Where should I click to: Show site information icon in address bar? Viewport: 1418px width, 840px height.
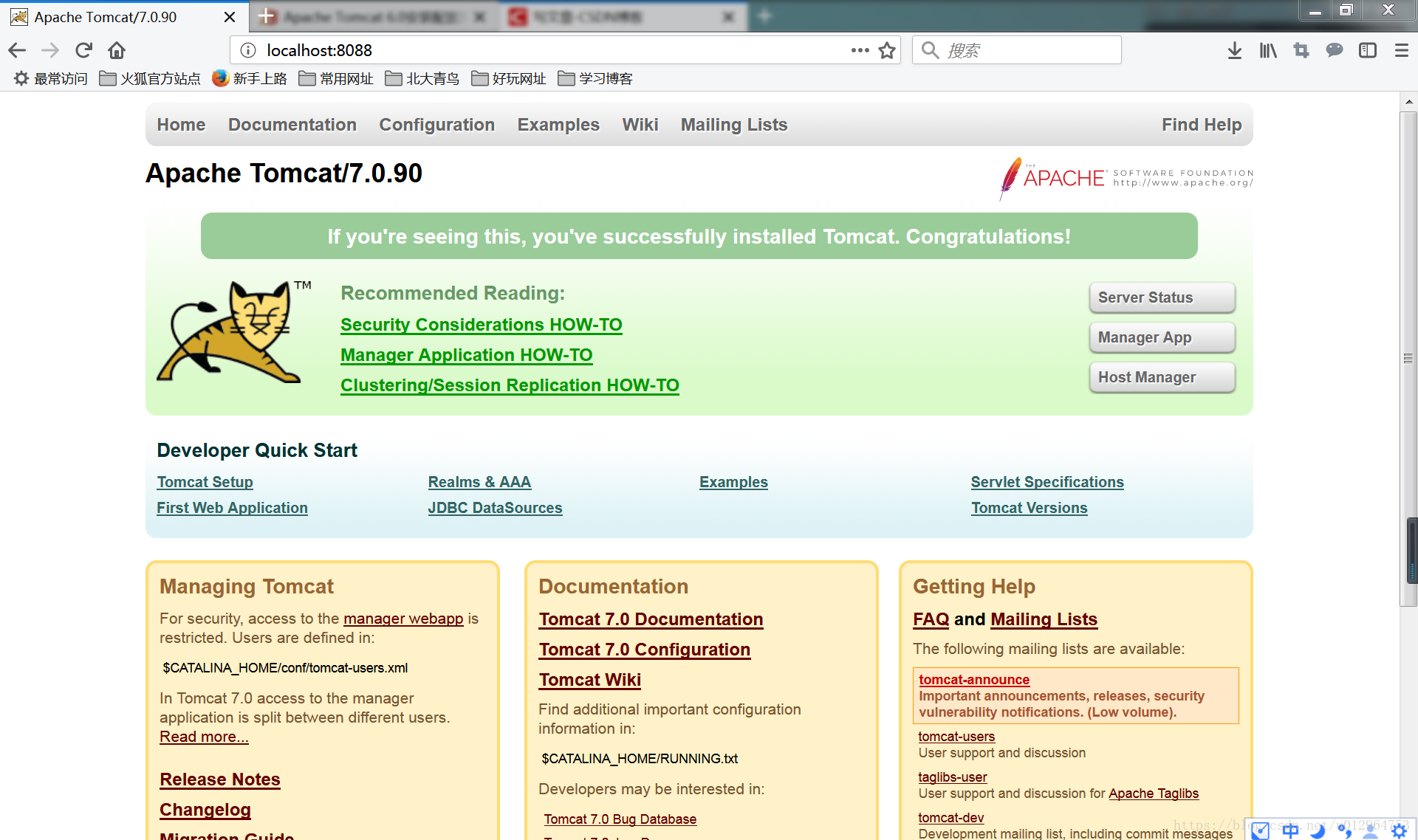tap(248, 50)
